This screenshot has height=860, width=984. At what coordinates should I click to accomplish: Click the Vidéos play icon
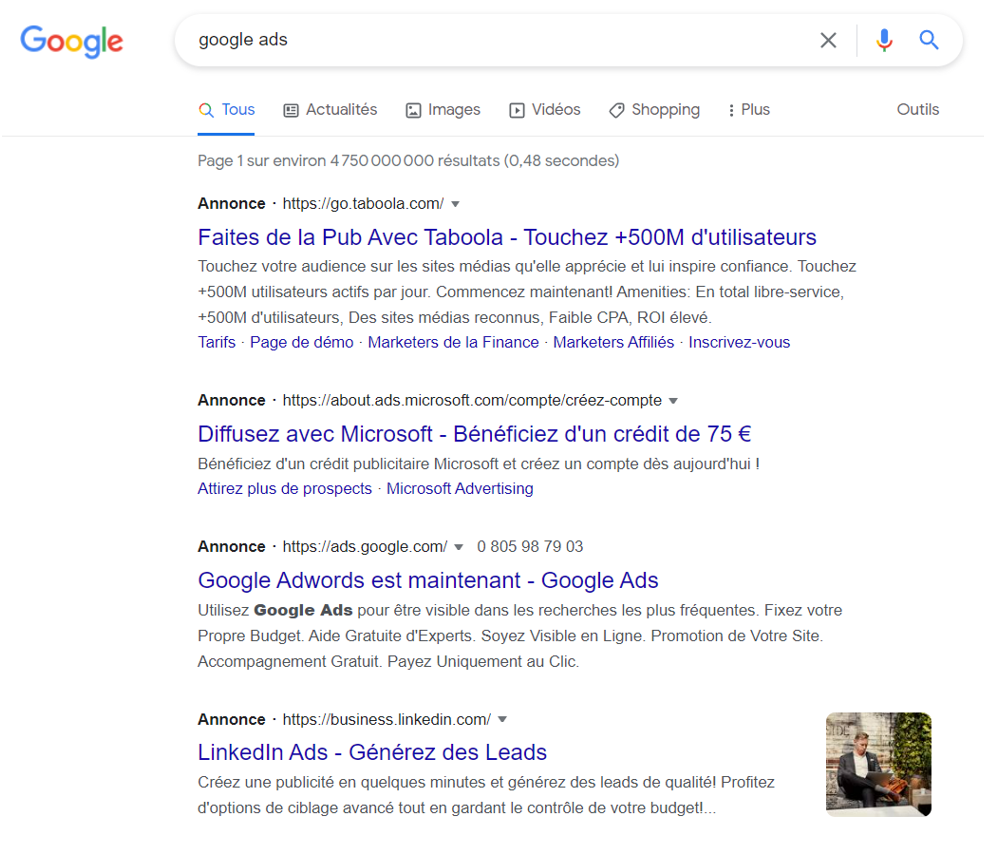(x=516, y=111)
